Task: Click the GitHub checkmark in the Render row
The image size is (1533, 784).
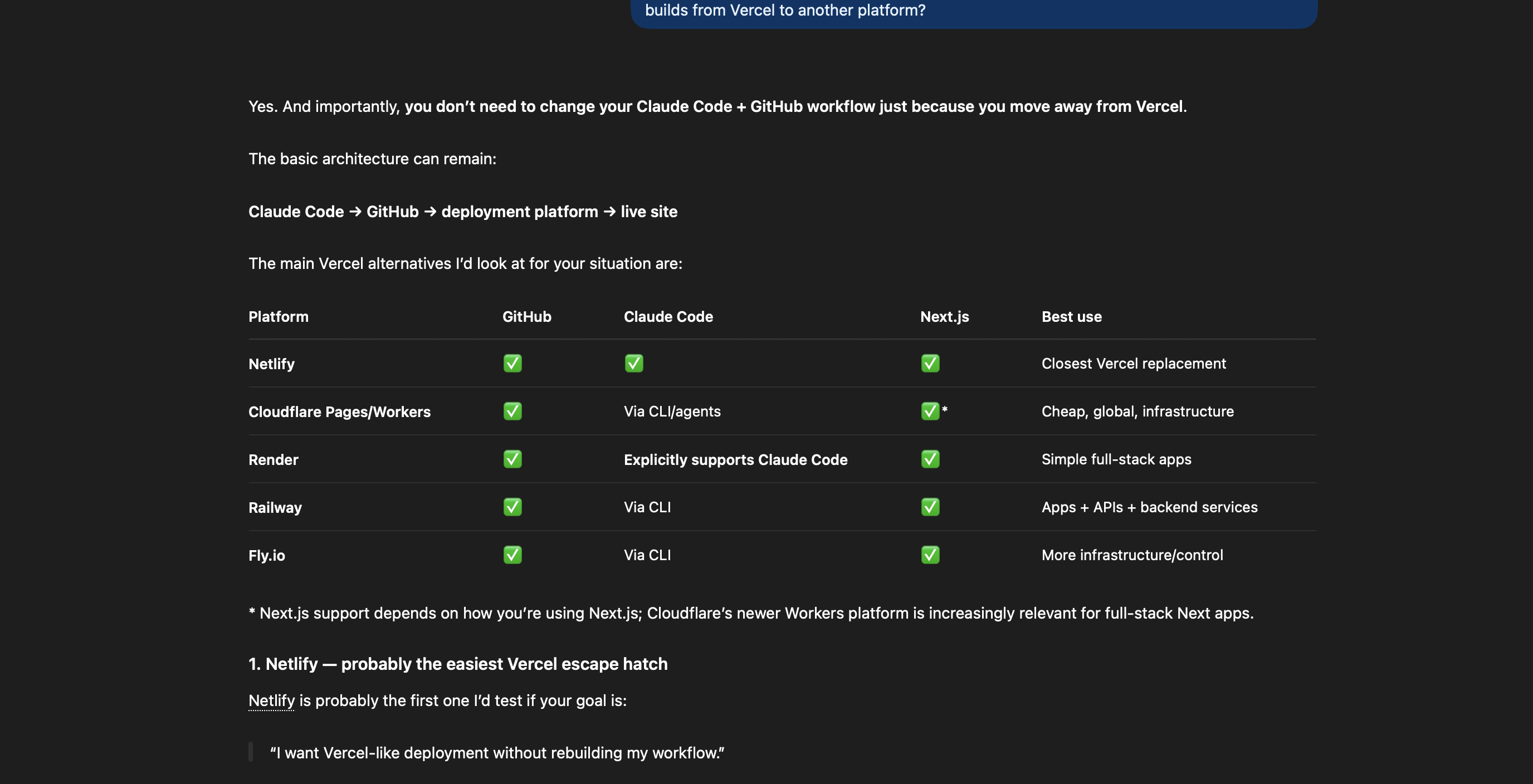Action: point(512,459)
